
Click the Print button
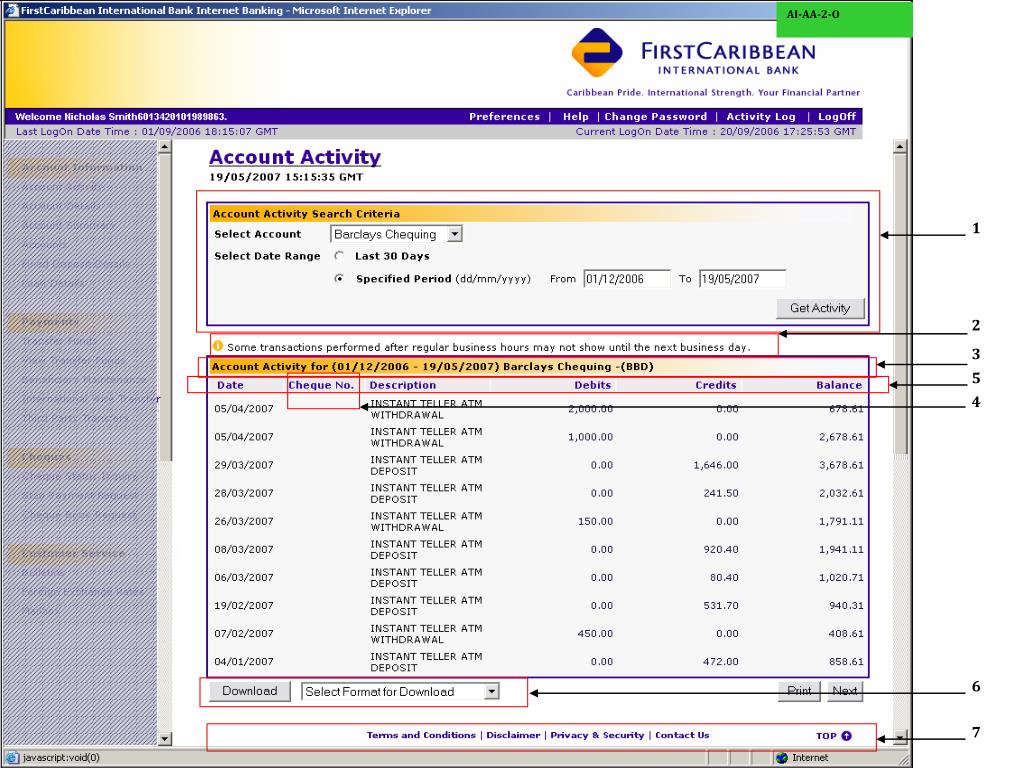pyautogui.click(x=799, y=691)
